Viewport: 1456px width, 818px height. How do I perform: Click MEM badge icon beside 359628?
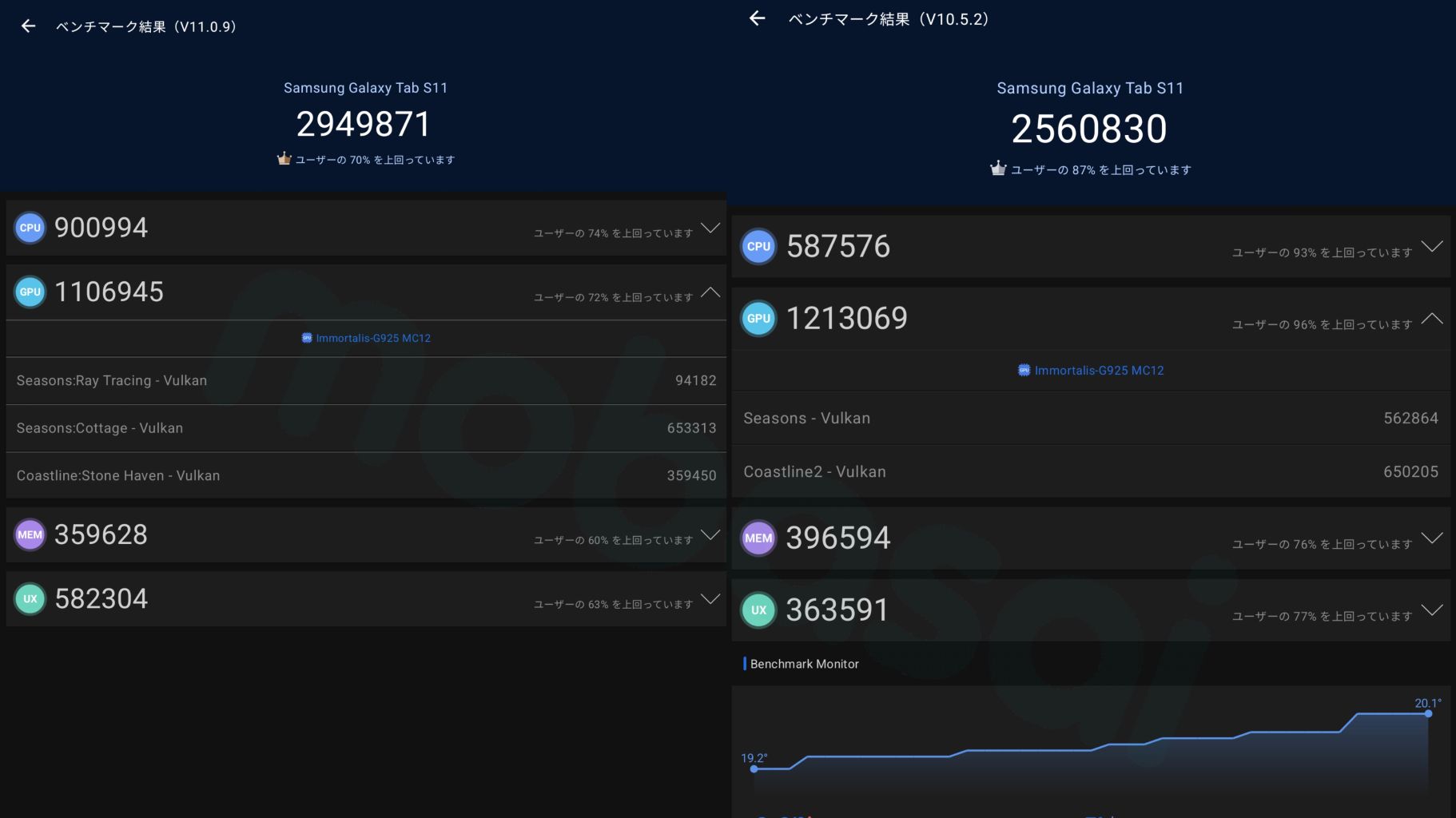click(x=30, y=535)
